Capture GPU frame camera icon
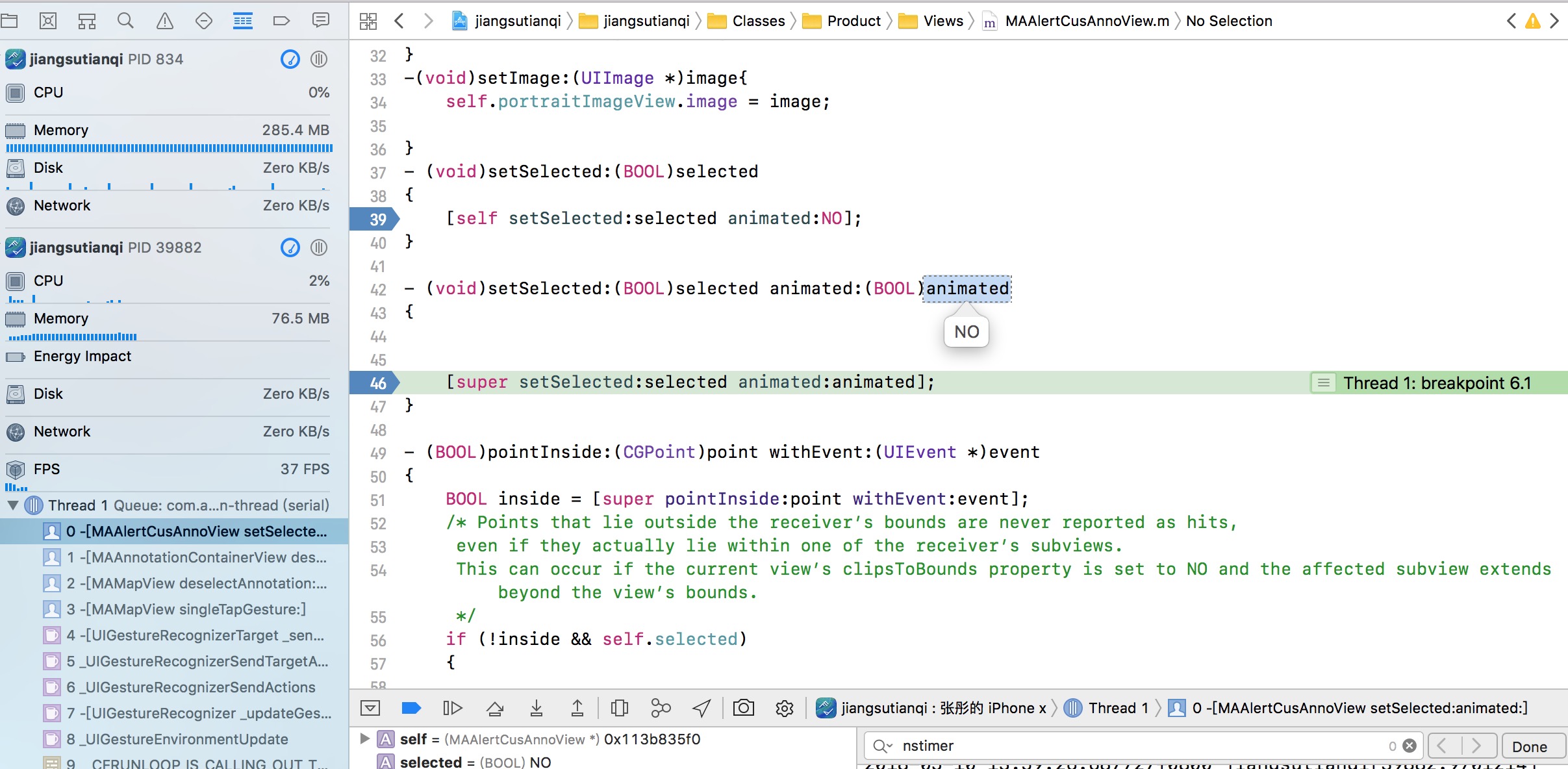This screenshot has width=1568, height=769. point(744,708)
